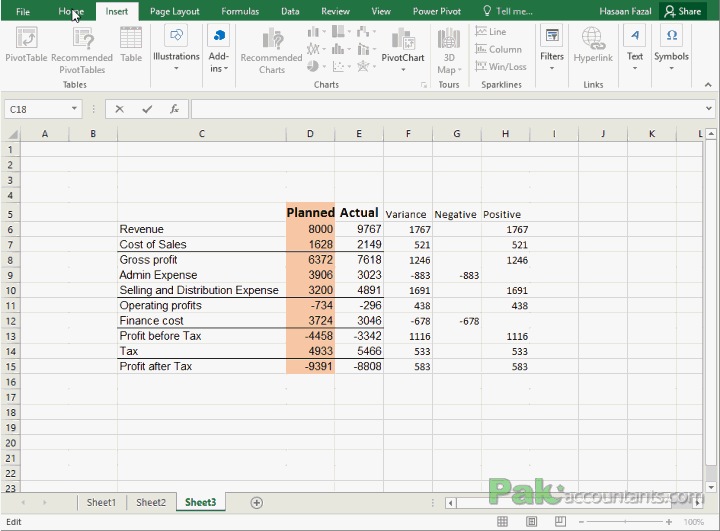This screenshot has width=720, height=531.
Task: Switch to the Page Layout tab
Action: [x=174, y=11]
